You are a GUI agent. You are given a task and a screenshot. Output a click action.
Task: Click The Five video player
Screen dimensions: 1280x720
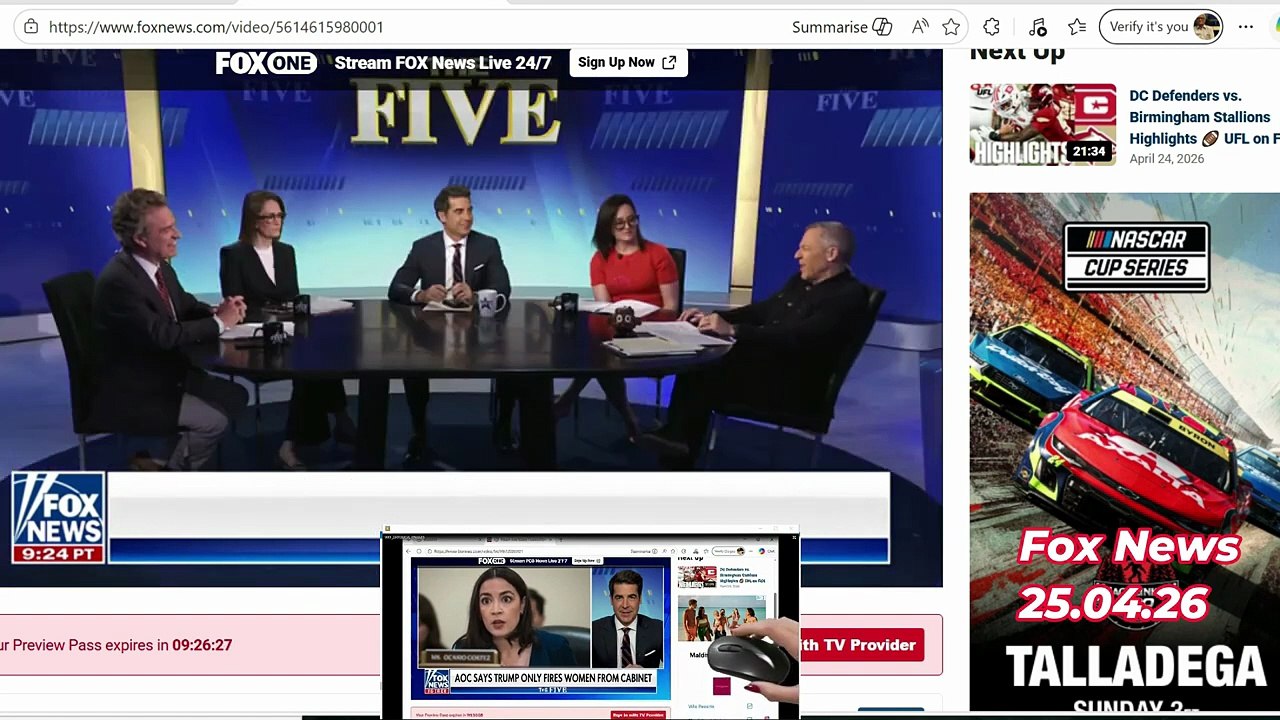pyautogui.click(x=471, y=318)
